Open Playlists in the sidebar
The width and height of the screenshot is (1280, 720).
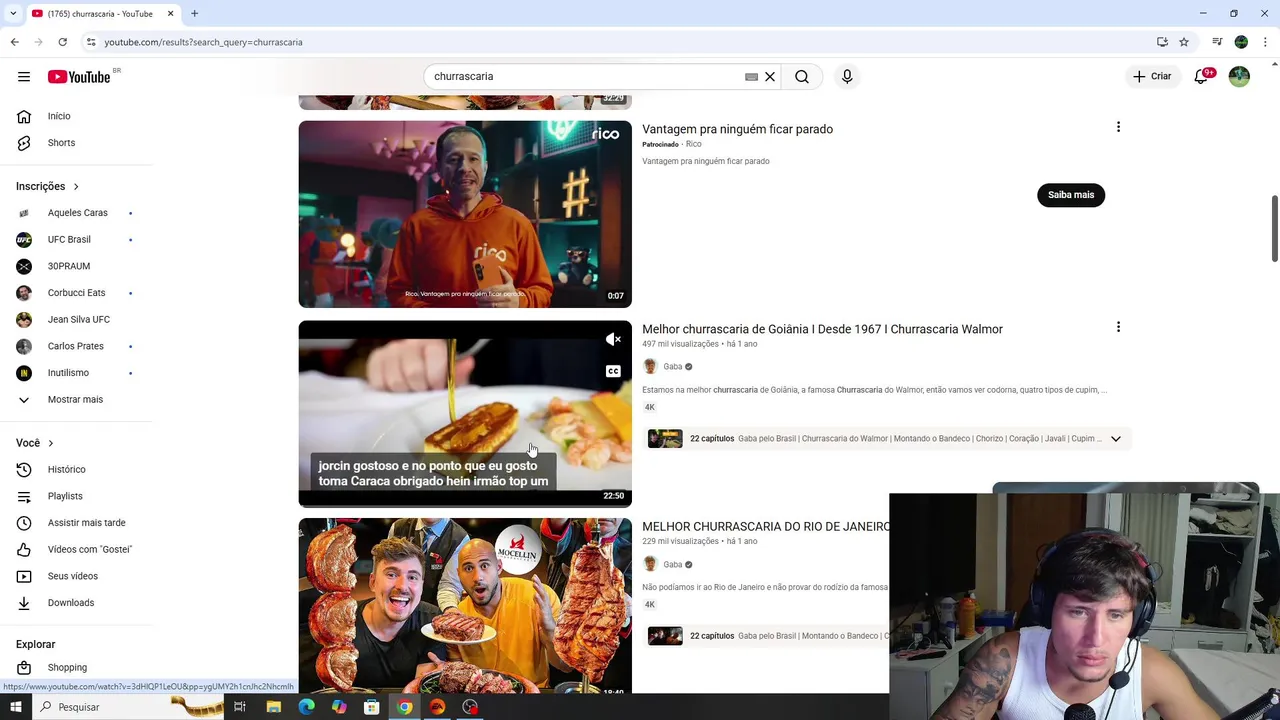tap(65, 496)
